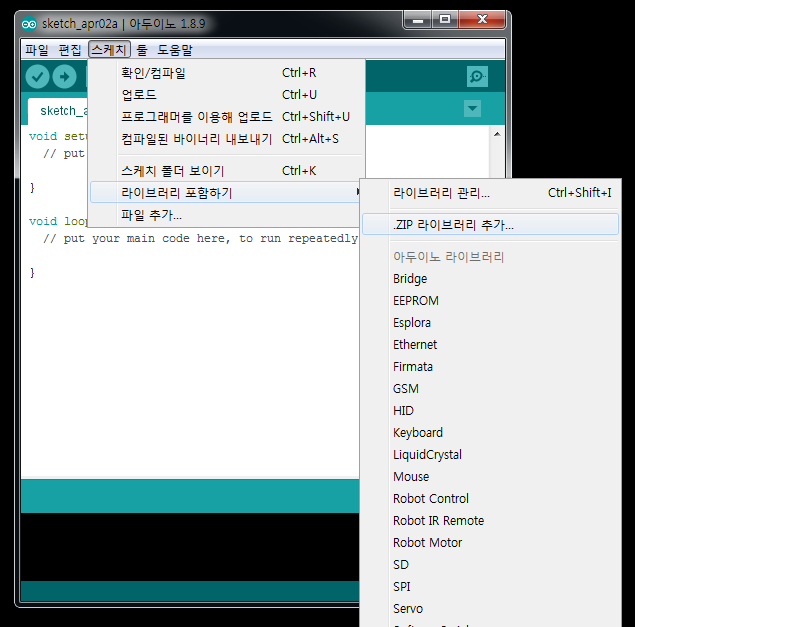Click the editor scrollbar up arrow
The image size is (800, 627).
497,134
